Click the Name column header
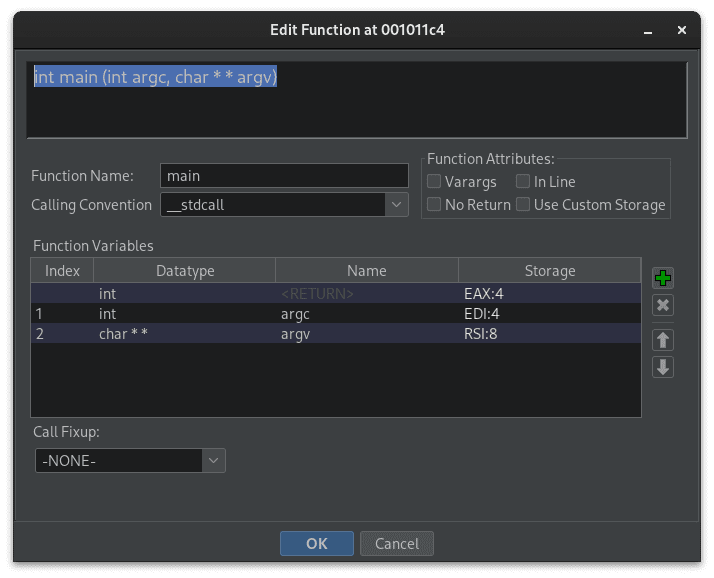The height and width of the screenshot is (578, 714). 367,271
